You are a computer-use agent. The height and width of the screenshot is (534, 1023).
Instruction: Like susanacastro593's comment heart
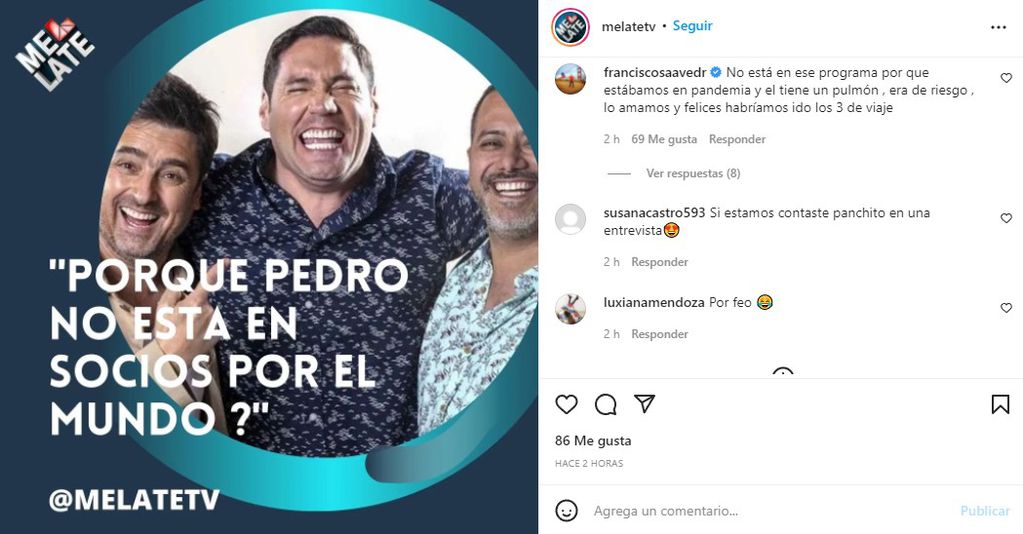(1006, 218)
